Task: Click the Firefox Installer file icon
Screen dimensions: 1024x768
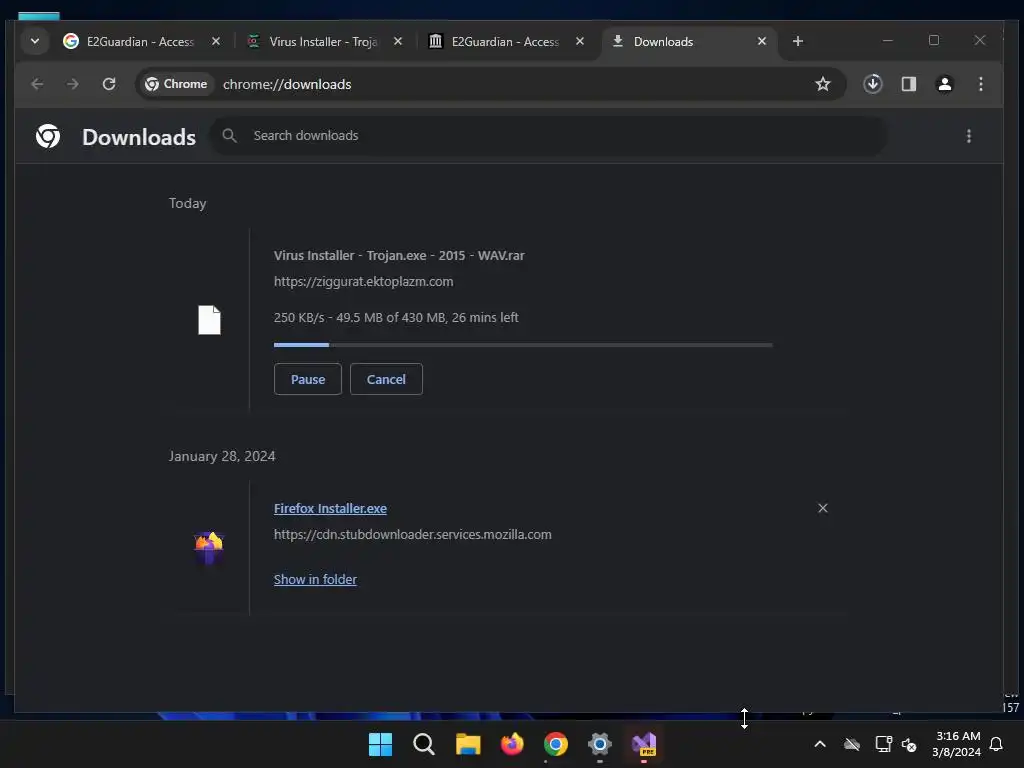Action: (209, 547)
